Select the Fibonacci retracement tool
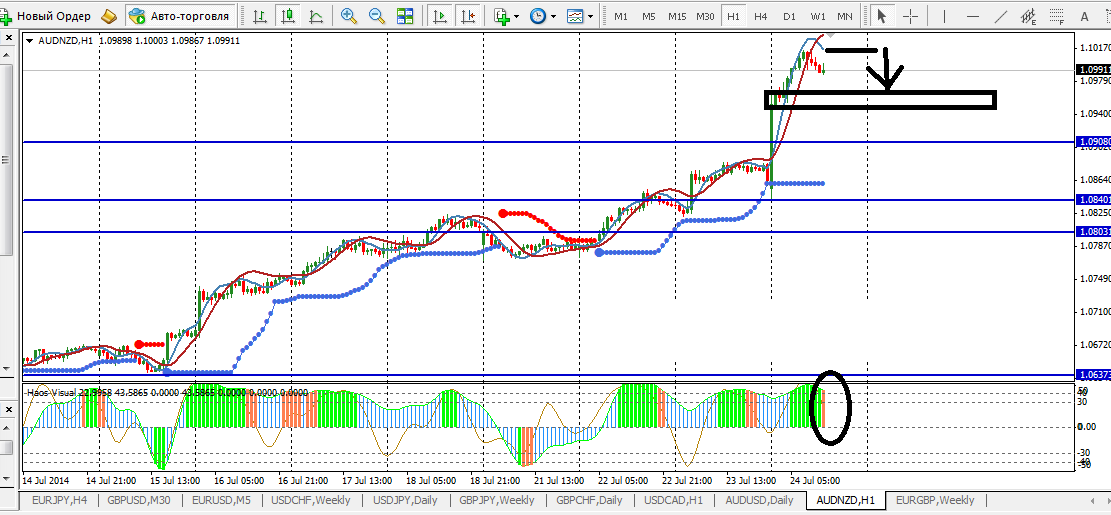This screenshot has width=1111, height=515. (1055, 16)
